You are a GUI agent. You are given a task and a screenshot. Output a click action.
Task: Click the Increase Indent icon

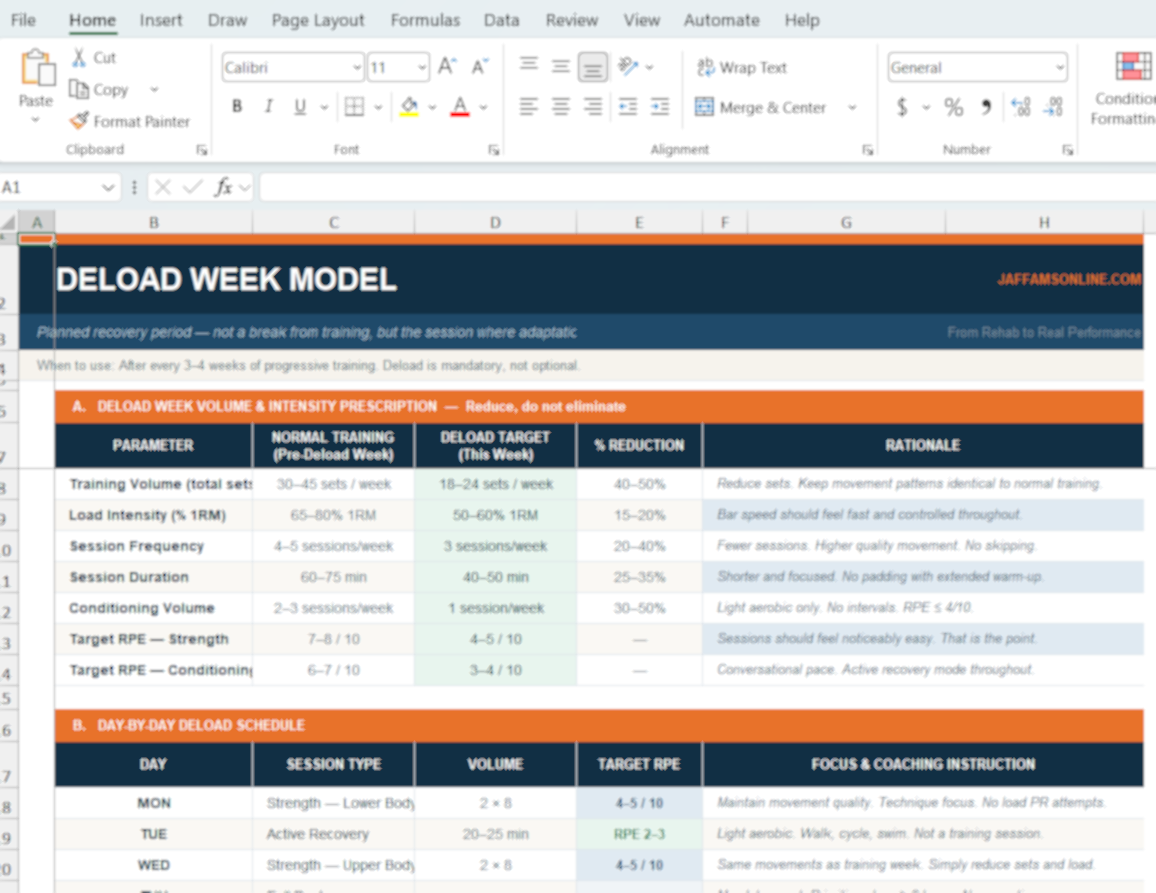pyautogui.click(x=659, y=107)
